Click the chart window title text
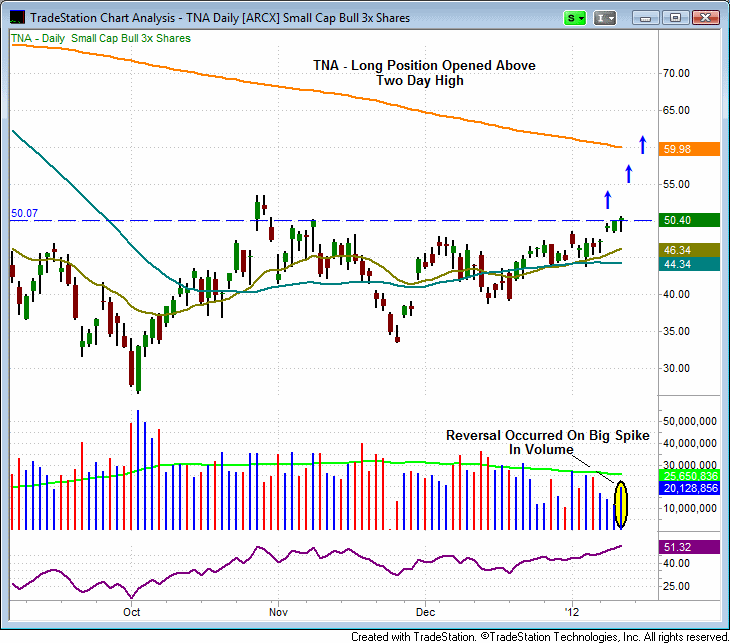 [220, 18]
